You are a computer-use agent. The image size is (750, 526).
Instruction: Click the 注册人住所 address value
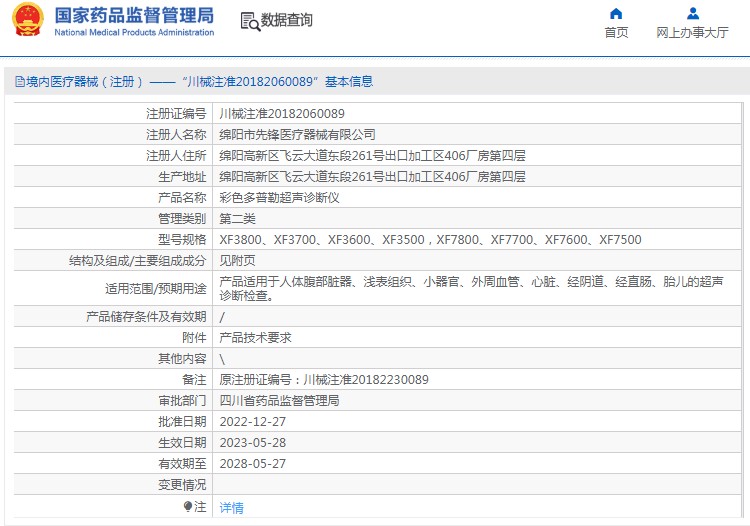[x=372, y=156]
